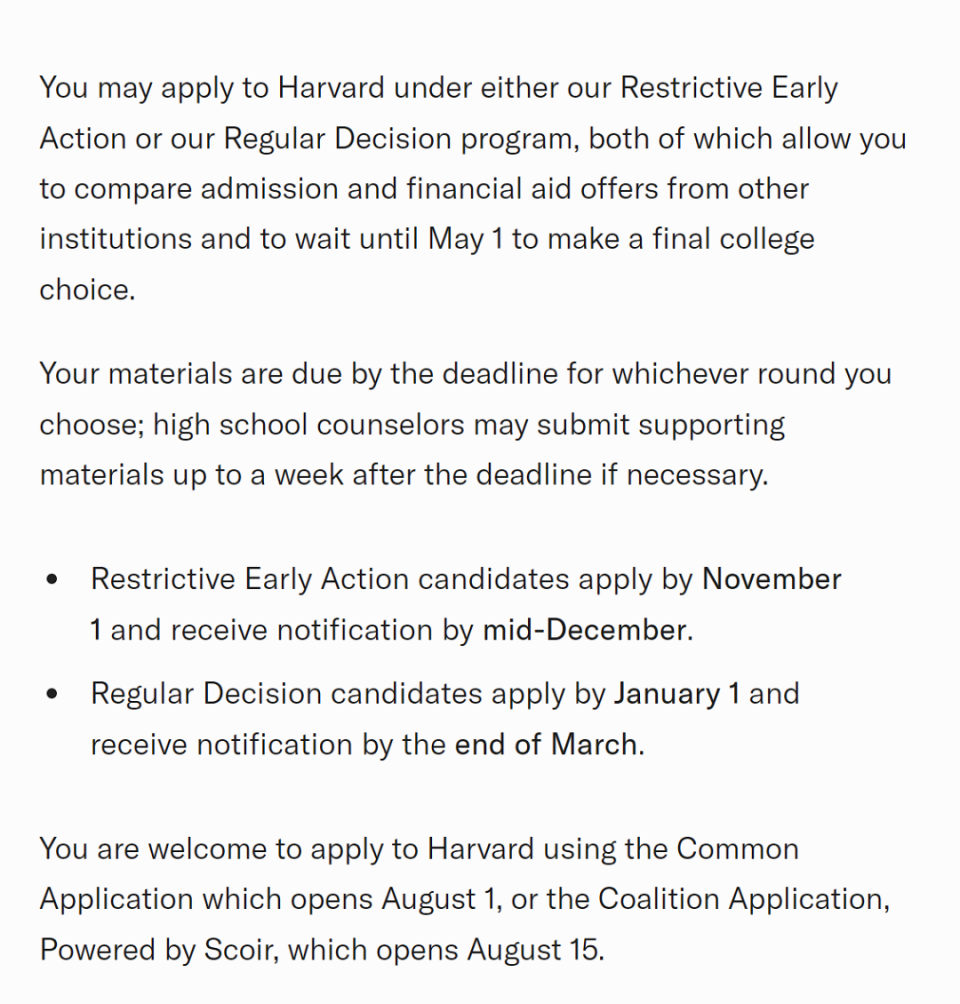The height and width of the screenshot is (1004, 960).
Task: Click the "Common" word in last paragraph
Action: [x=738, y=849]
